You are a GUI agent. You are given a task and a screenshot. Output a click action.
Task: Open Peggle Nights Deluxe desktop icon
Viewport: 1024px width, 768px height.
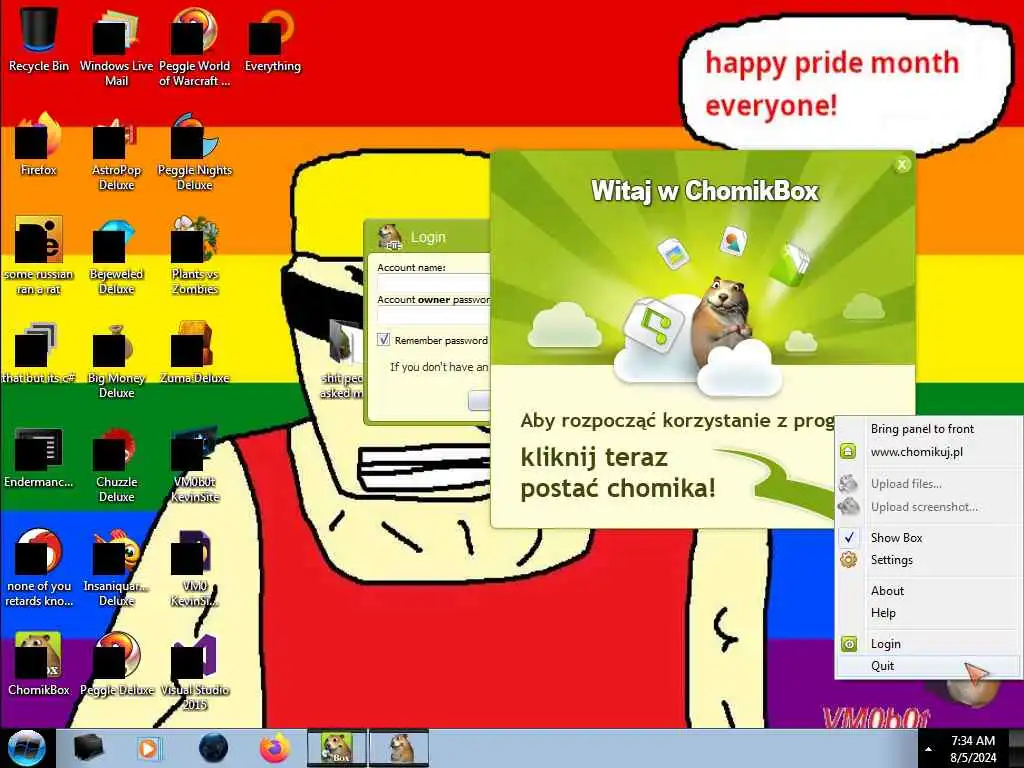pos(194,152)
